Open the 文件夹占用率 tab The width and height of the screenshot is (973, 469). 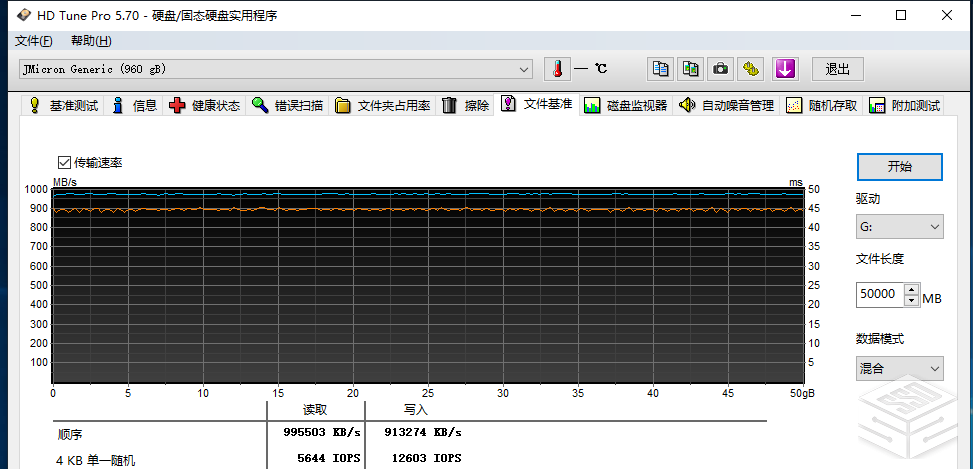click(x=382, y=105)
